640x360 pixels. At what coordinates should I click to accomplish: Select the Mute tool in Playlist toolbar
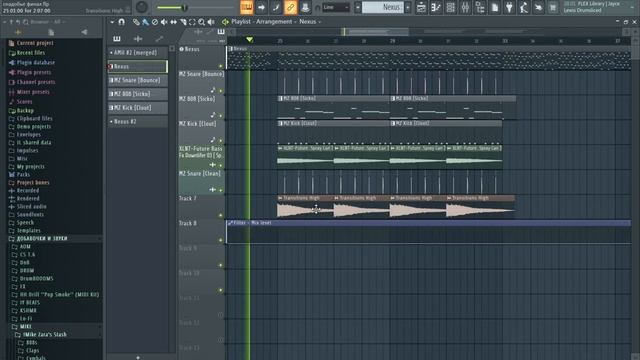pos(164,22)
